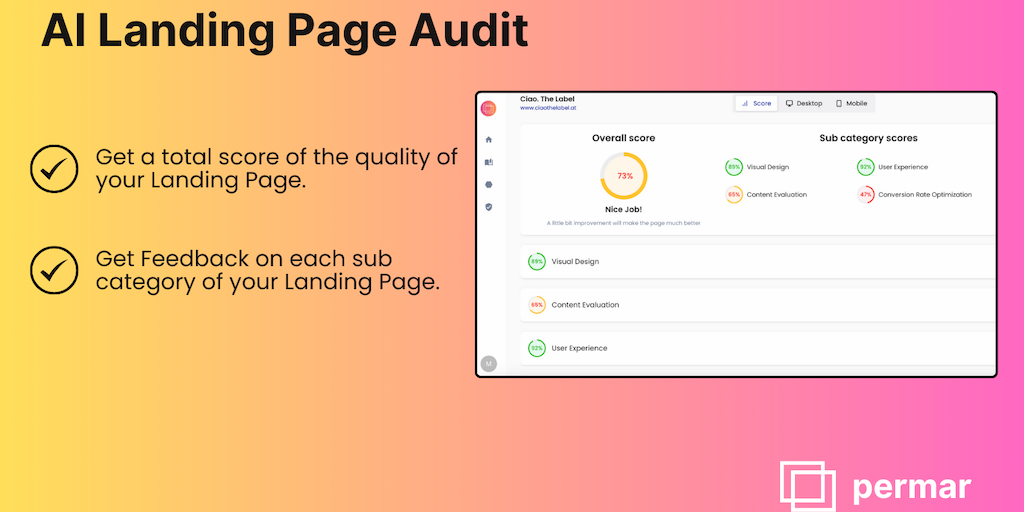Click the 73% overall score ring
Viewport: 1024px width, 512px height.
pyautogui.click(x=624, y=176)
